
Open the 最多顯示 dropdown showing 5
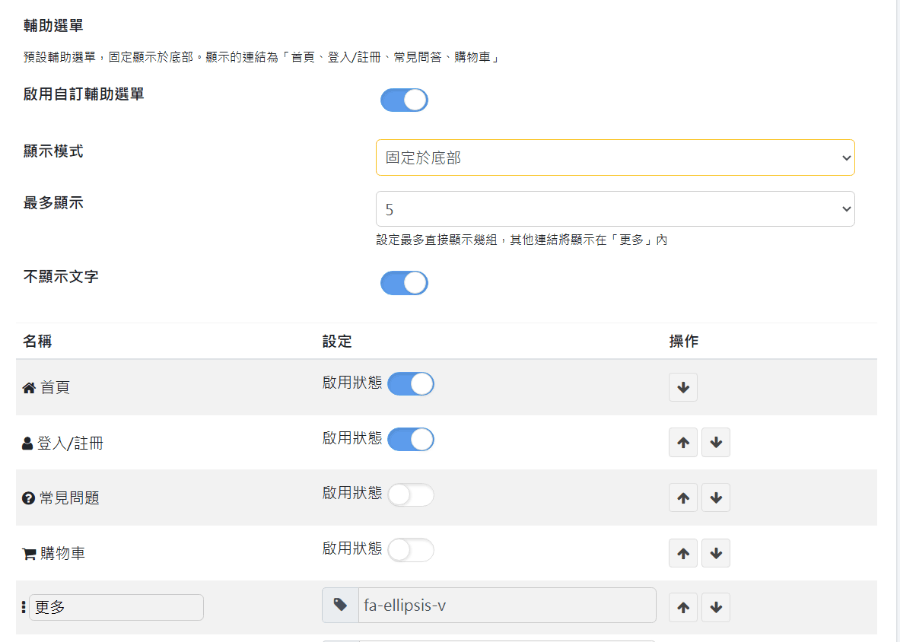coord(615,209)
